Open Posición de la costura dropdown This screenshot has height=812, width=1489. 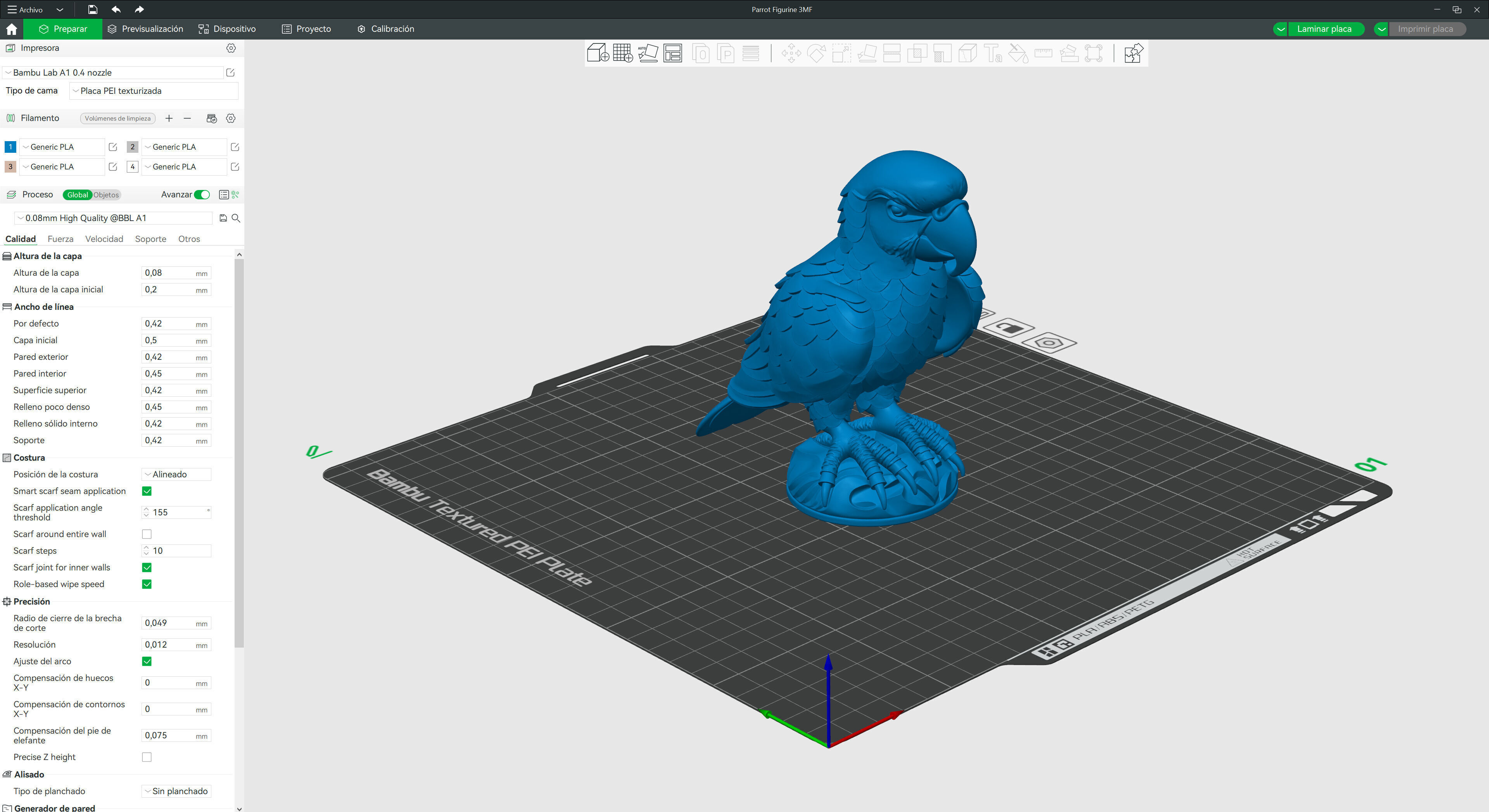click(x=176, y=475)
